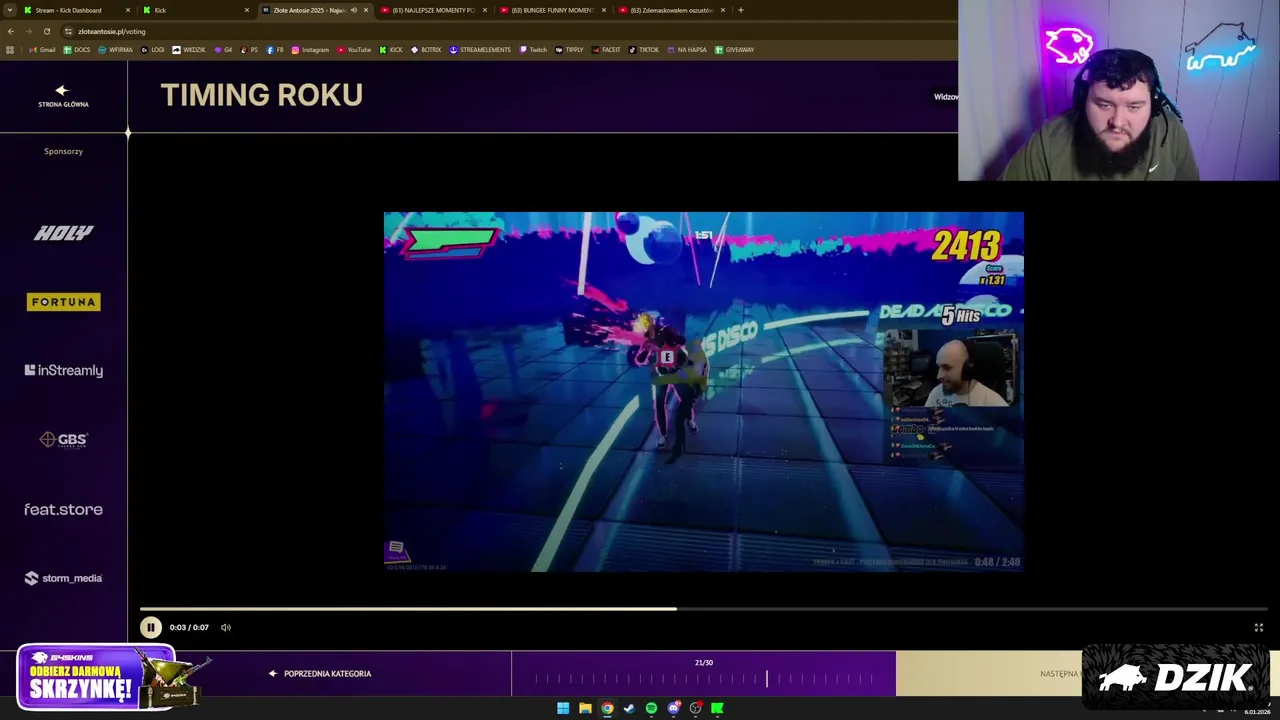This screenshot has width=1280, height=720.
Task: Navigate back in browser
Action: (x=11, y=31)
